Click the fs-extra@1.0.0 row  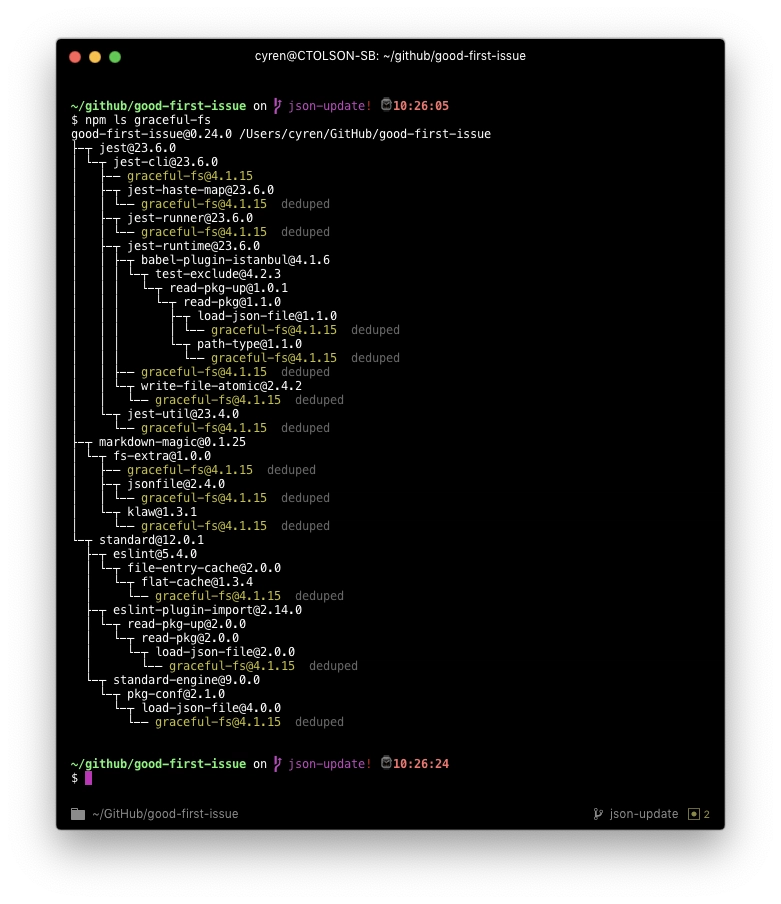(x=162, y=456)
